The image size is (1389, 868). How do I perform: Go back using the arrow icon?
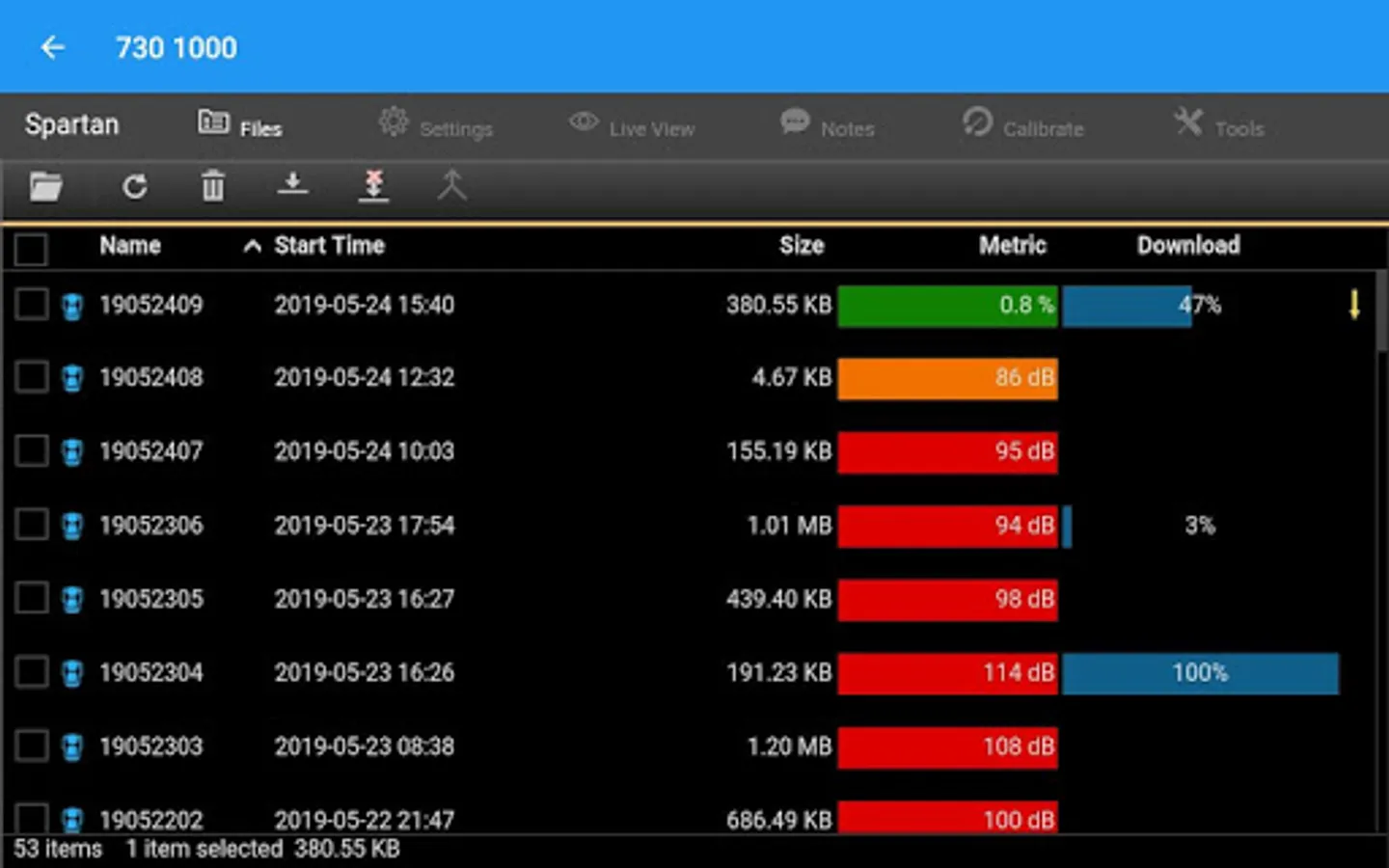(53, 47)
